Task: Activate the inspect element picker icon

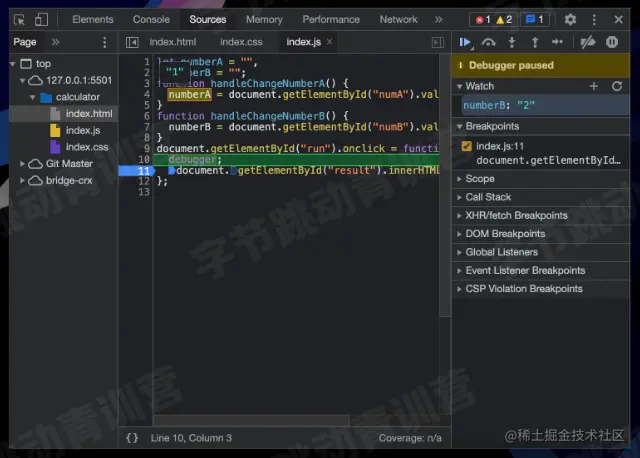Action: [x=19, y=20]
